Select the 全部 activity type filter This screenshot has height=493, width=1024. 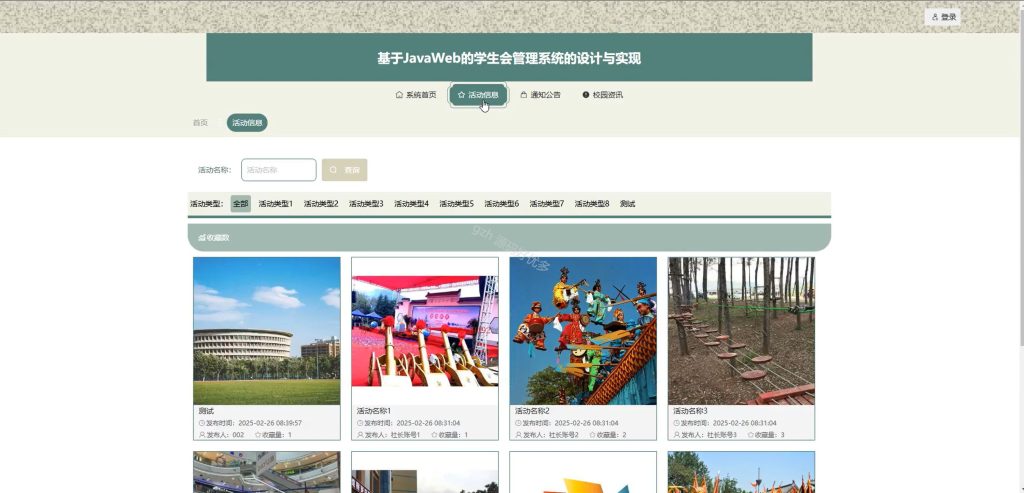240,204
